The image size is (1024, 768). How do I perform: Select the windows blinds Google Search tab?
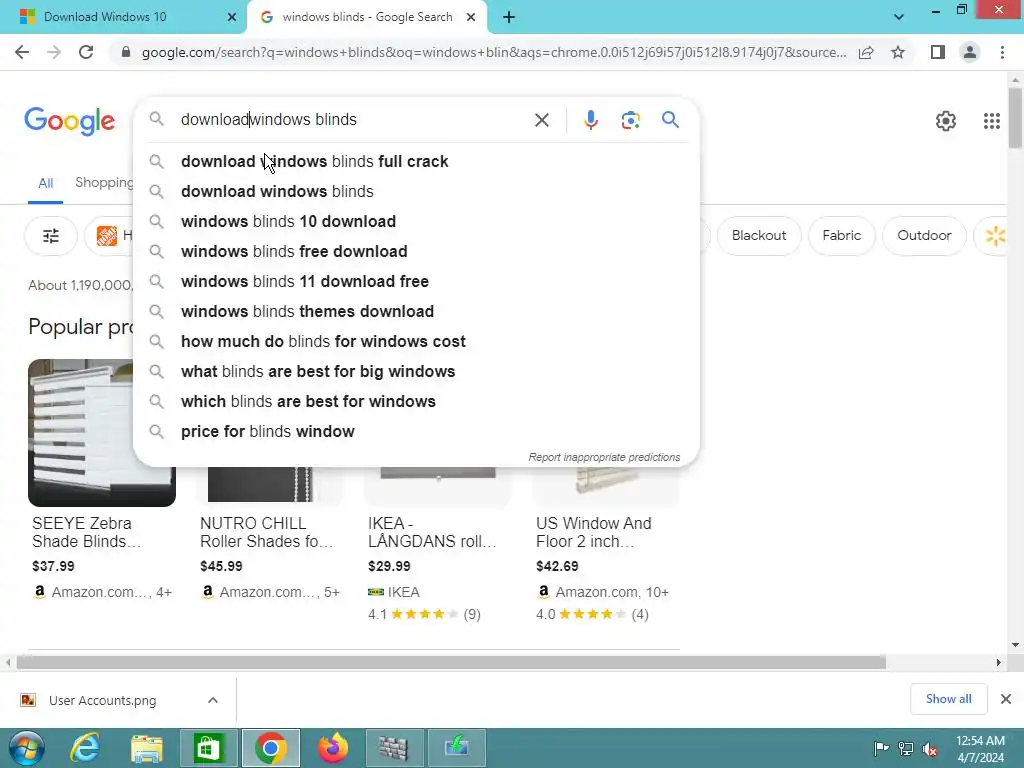[367, 17]
